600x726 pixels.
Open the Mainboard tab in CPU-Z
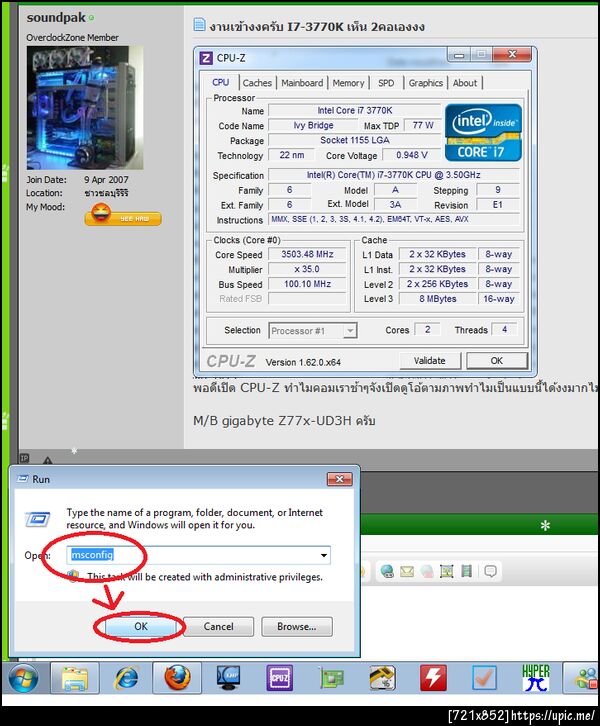point(302,83)
